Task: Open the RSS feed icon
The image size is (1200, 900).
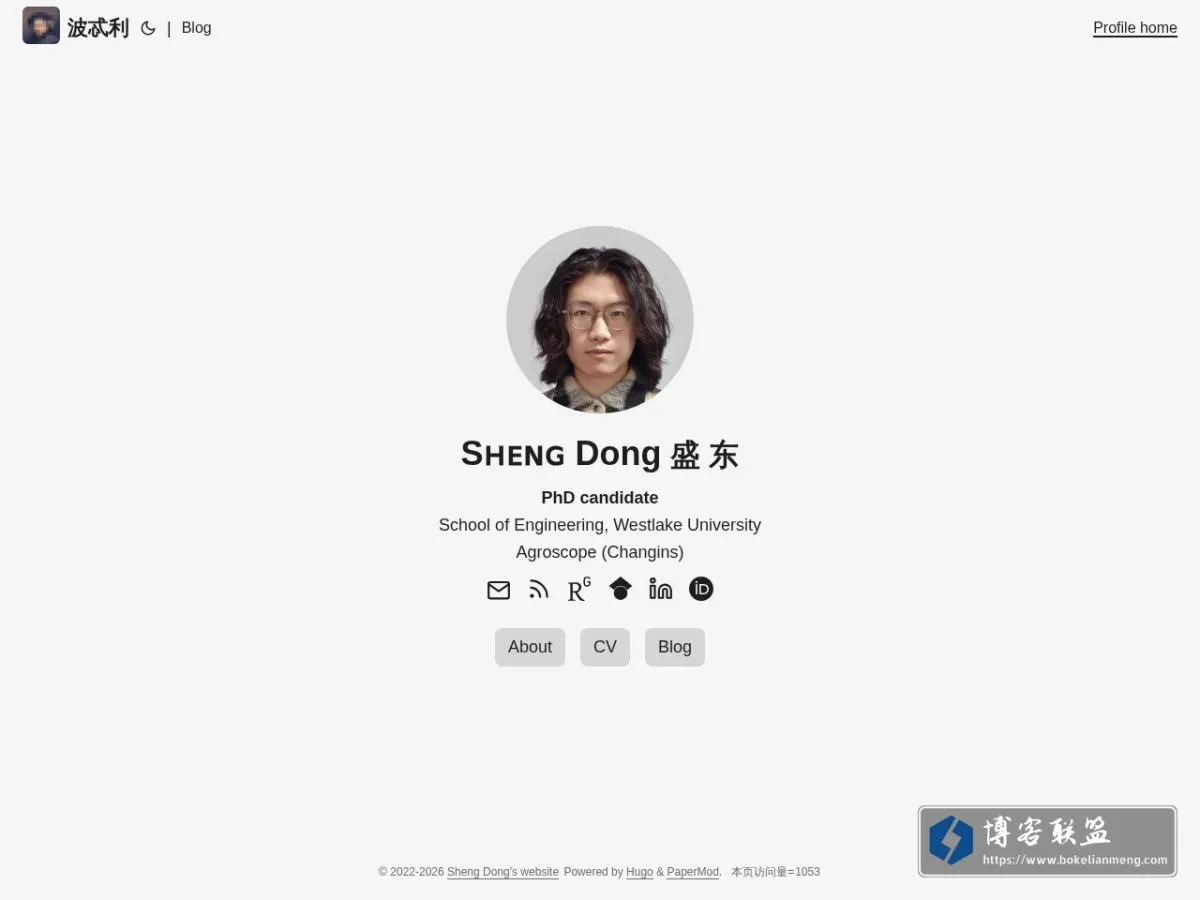Action: pos(539,590)
